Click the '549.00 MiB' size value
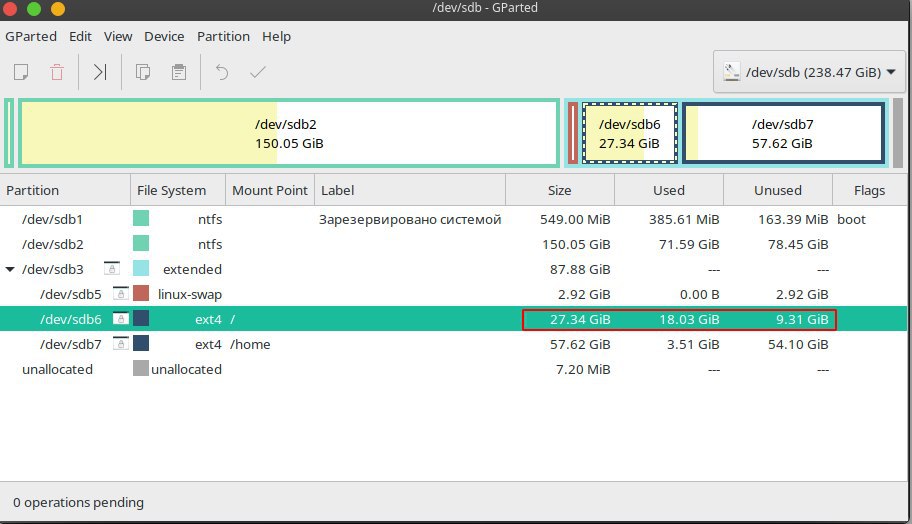Screen dimensions: 912x524 (575, 219)
